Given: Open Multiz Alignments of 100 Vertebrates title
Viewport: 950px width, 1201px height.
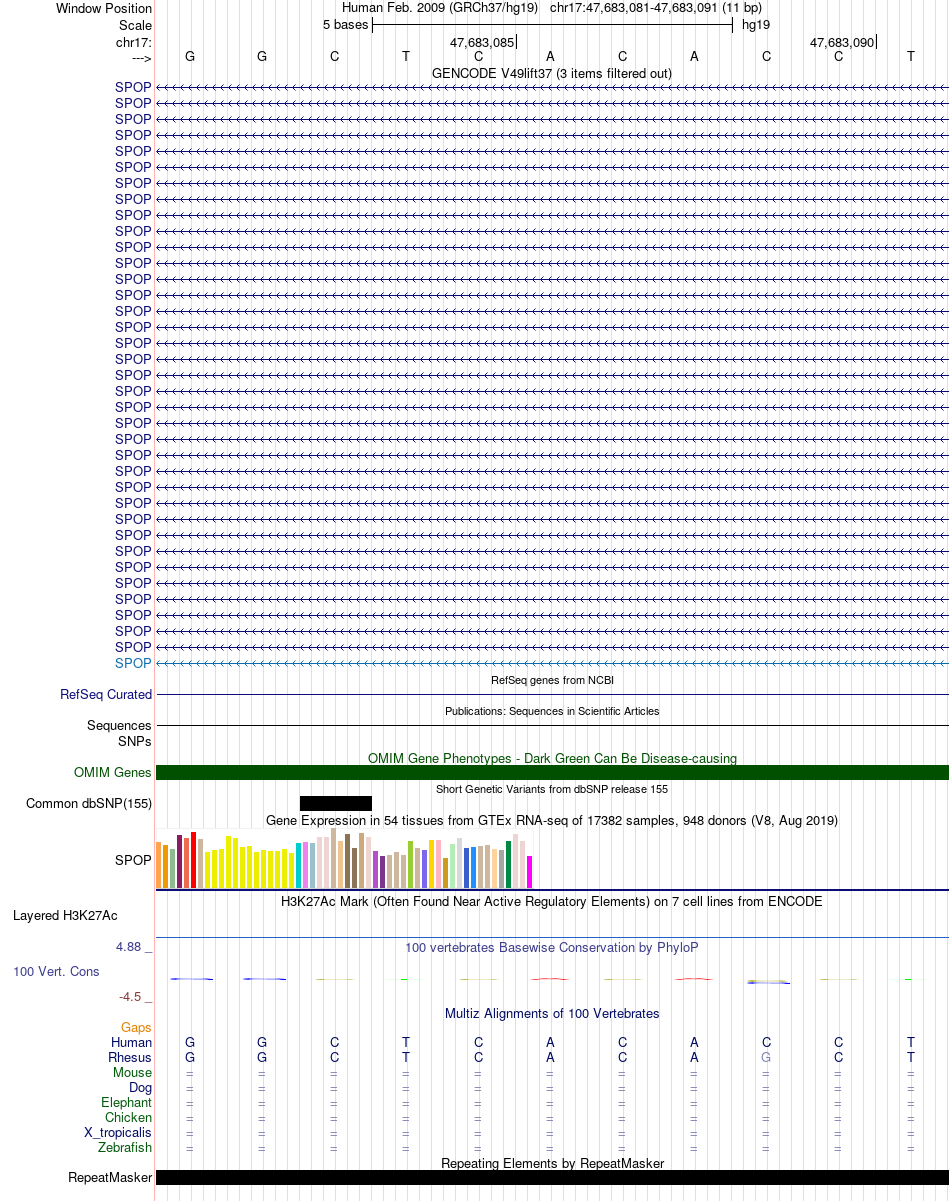Looking at the screenshot, I should 552,1013.
